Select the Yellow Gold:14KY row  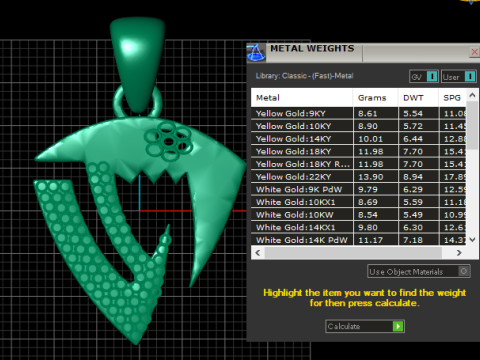(x=359, y=139)
